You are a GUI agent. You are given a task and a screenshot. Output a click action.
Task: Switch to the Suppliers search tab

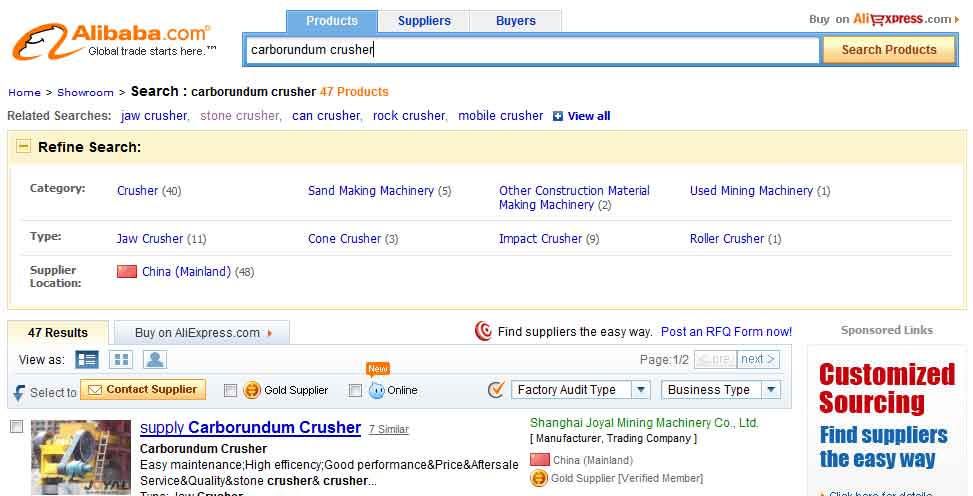tap(424, 21)
